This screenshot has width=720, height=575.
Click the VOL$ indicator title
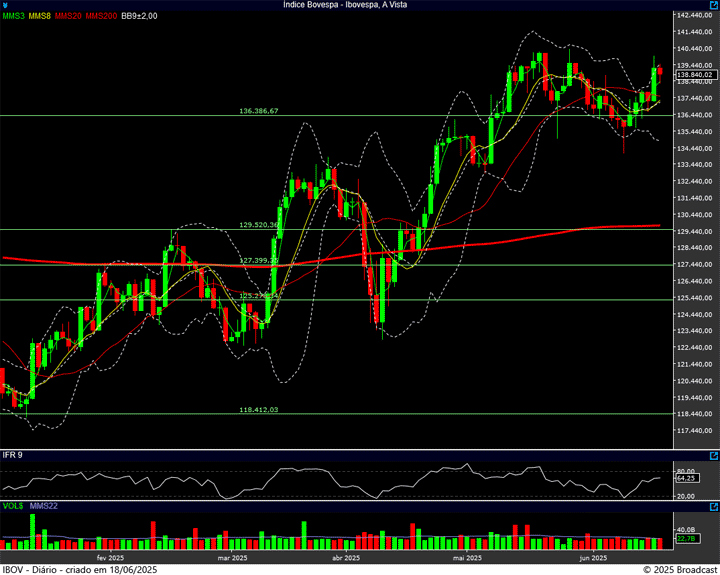12,507
